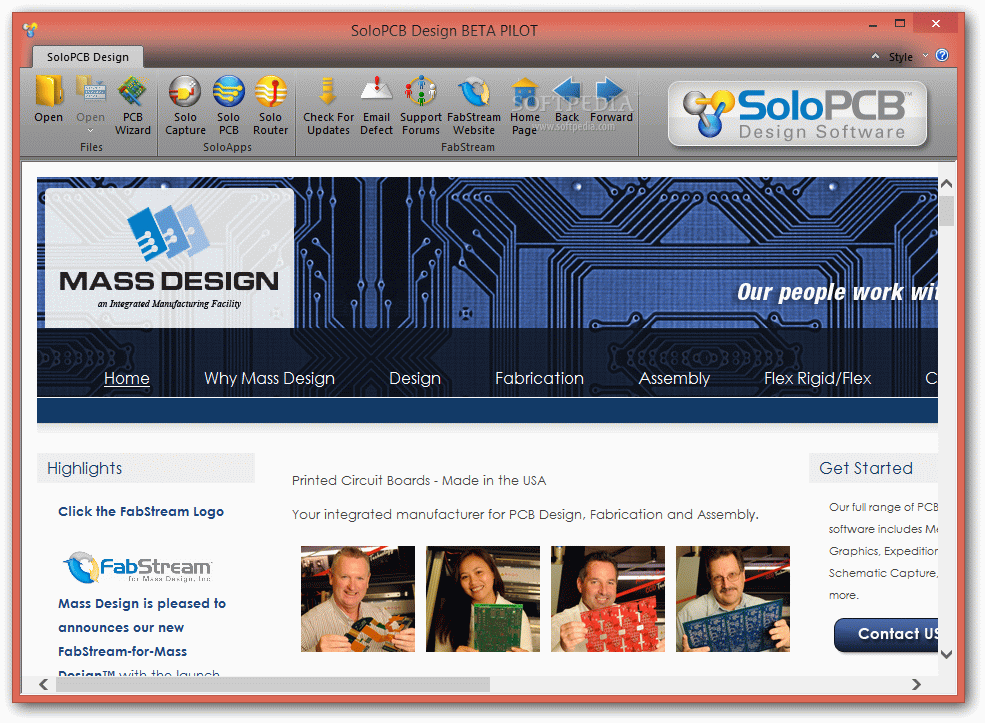Go to the Fabrication page
The height and width of the screenshot is (723, 985).
click(539, 378)
